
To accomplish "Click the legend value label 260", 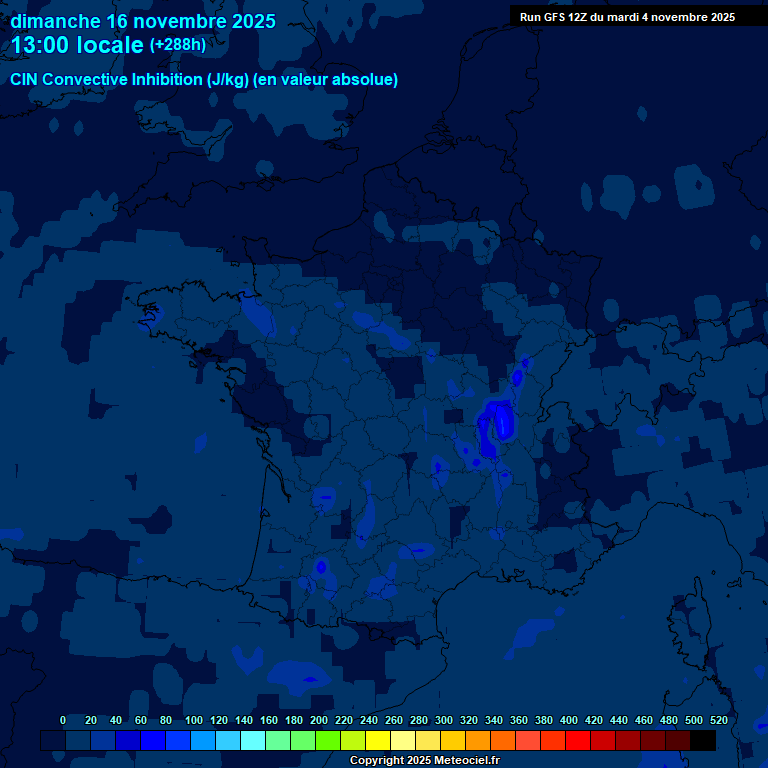I will [x=394, y=720].
